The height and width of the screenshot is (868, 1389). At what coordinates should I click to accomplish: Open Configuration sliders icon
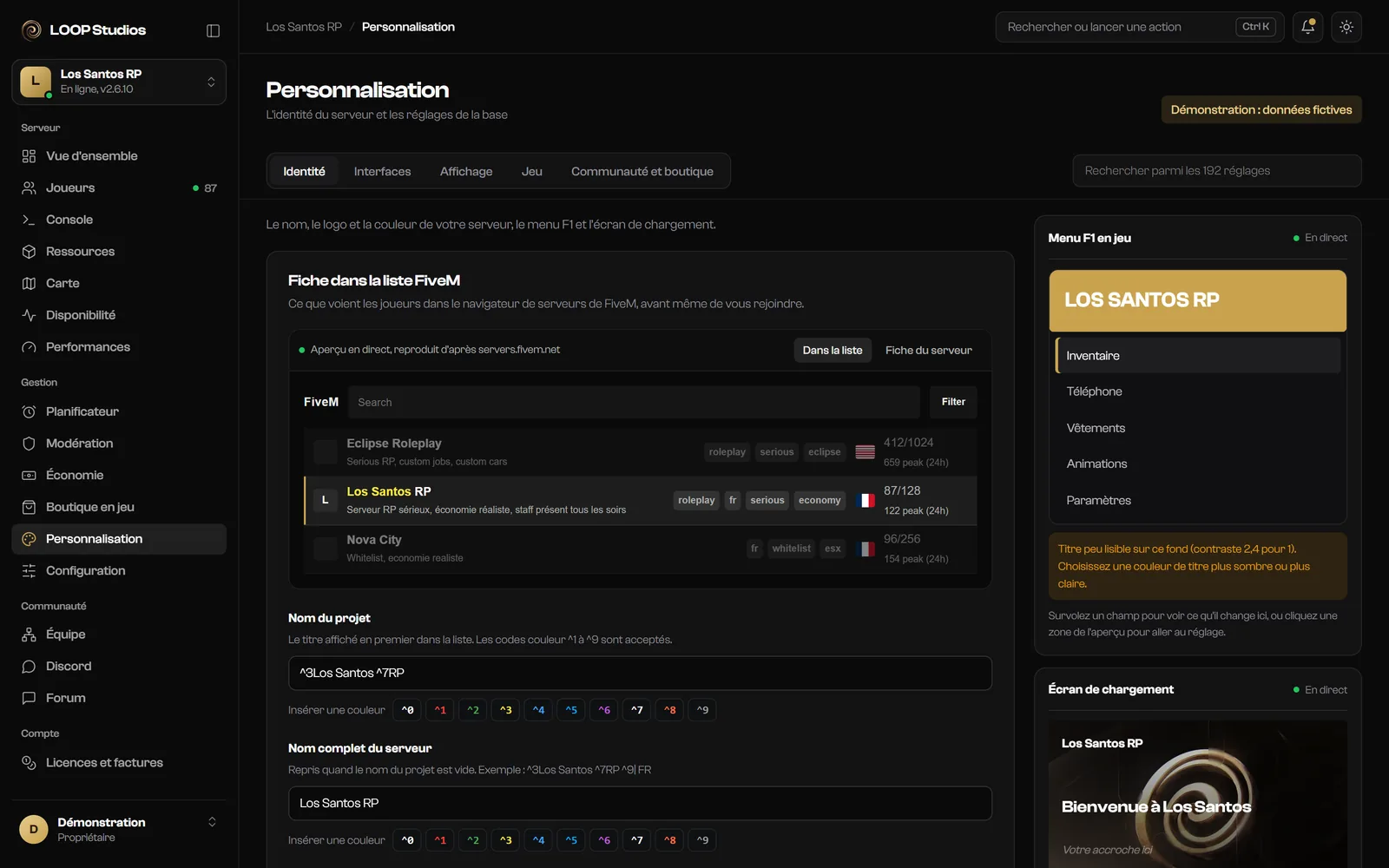(x=29, y=570)
